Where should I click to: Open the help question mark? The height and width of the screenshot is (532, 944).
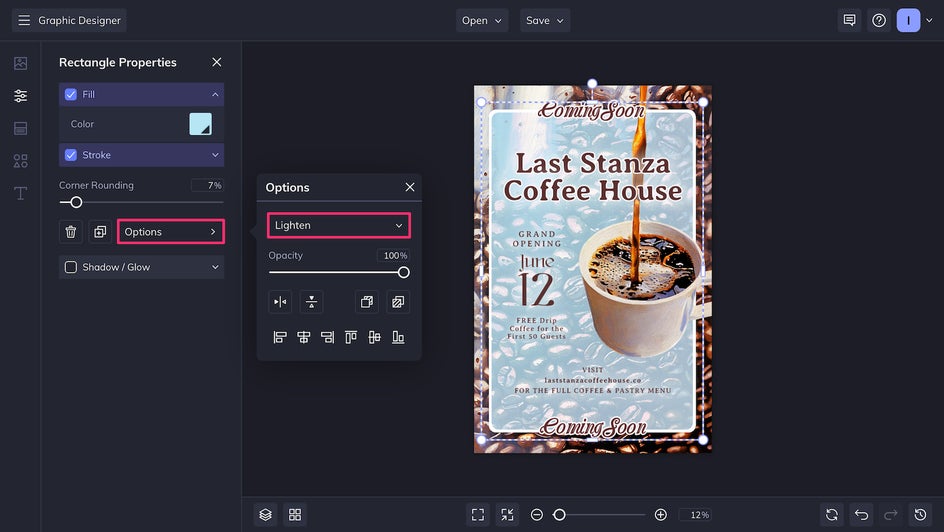[x=879, y=20]
